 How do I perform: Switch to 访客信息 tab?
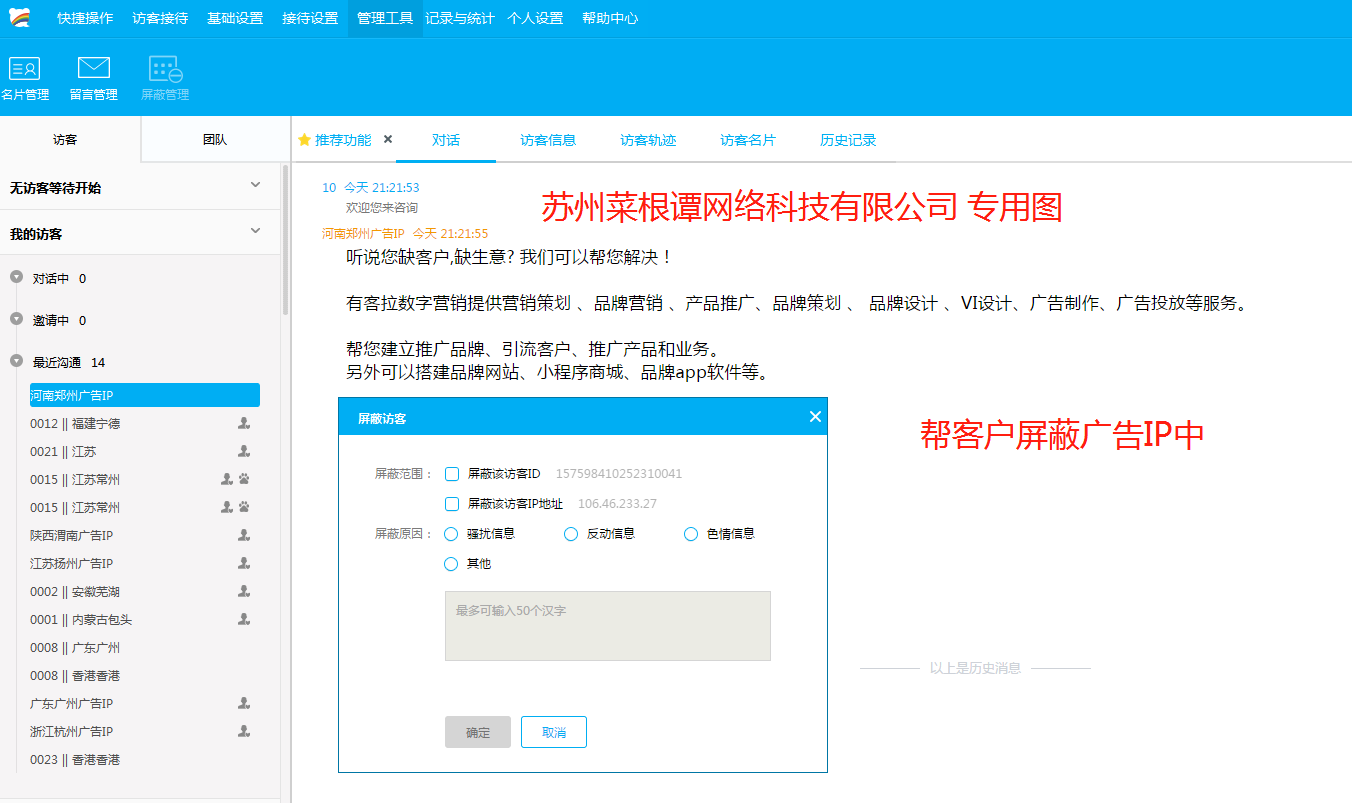click(x=548, y=140)
